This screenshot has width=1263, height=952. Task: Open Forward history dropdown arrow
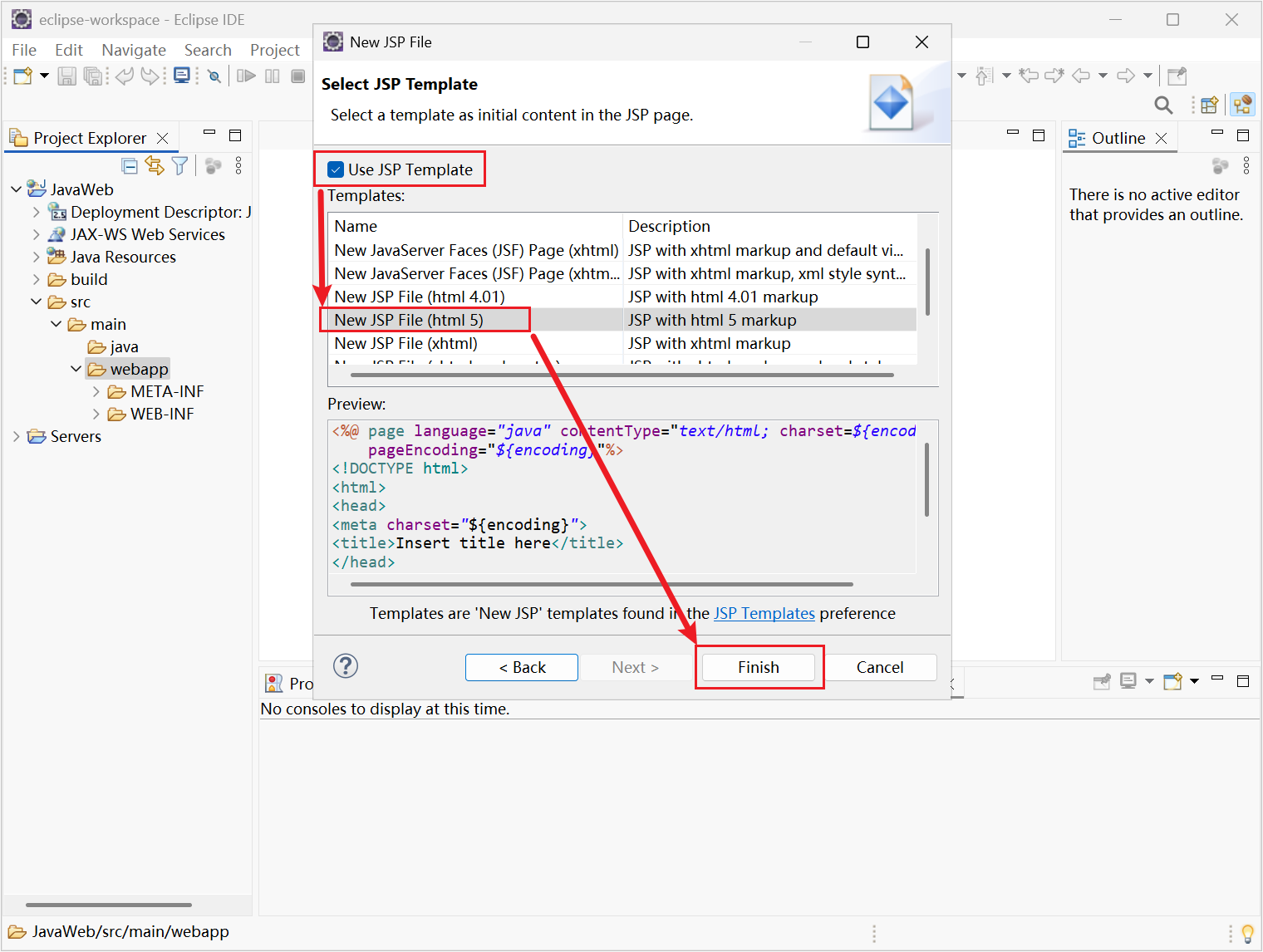click(1148, 76)
